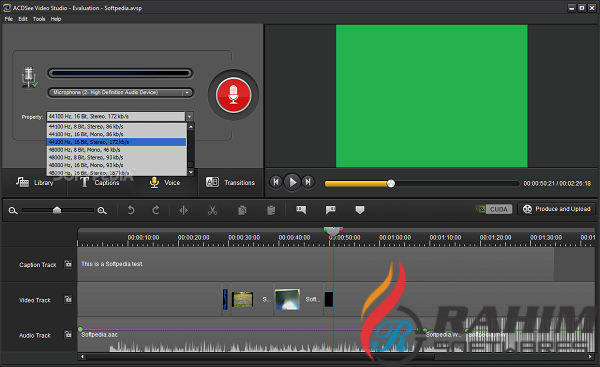The image size is (600, 367).
Task: Click the 00:01:00:00 mark on ruler
Action: [x=395, y=238]
